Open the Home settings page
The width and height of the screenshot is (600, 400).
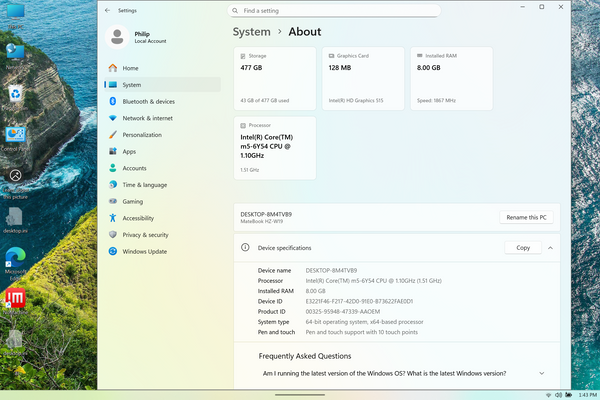point(130,68)
